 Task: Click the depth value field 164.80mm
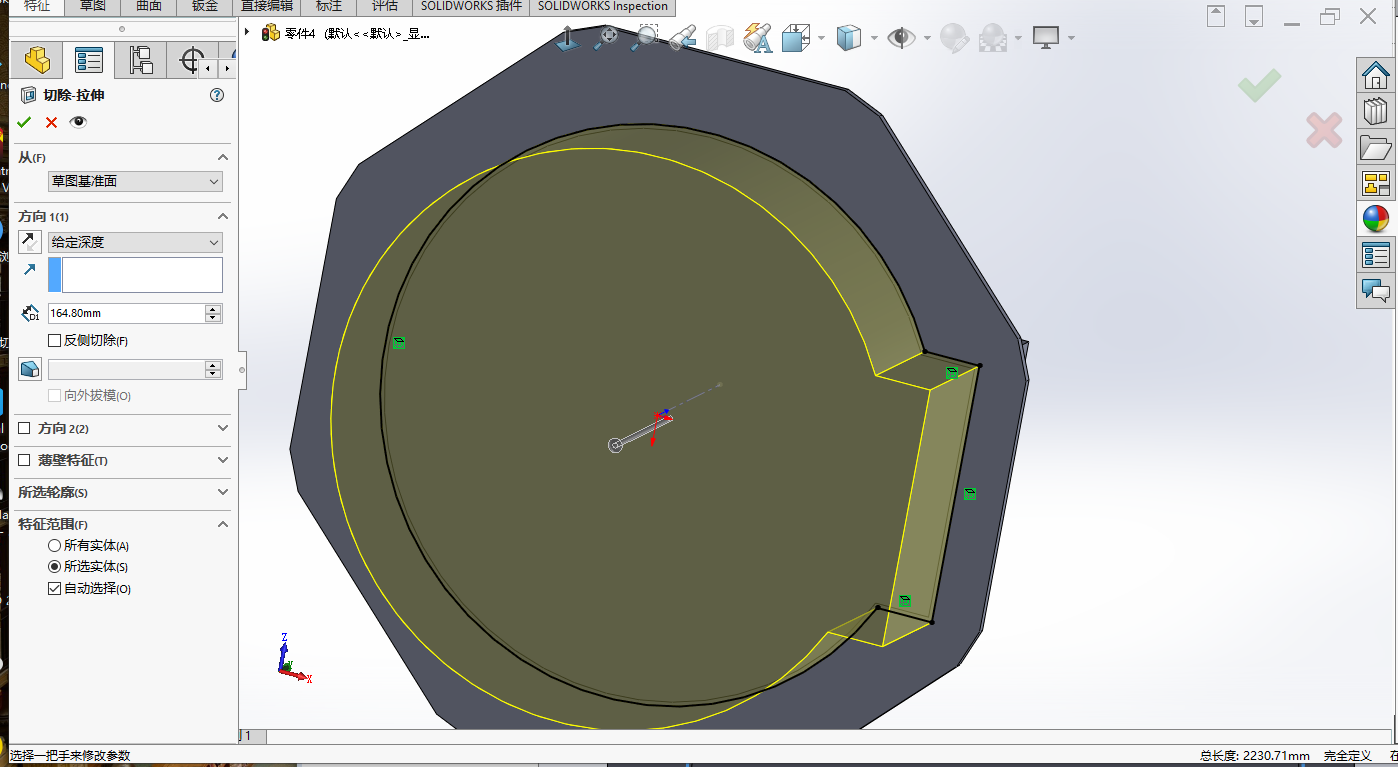[126, 313]
